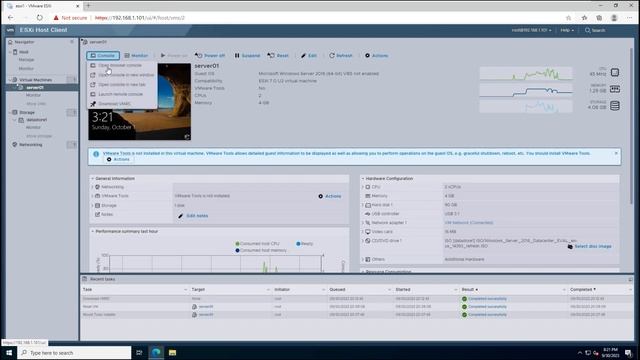Sort recent tasks by Result column
This screenshot has width=640, height=360.
tap(469, 289)
